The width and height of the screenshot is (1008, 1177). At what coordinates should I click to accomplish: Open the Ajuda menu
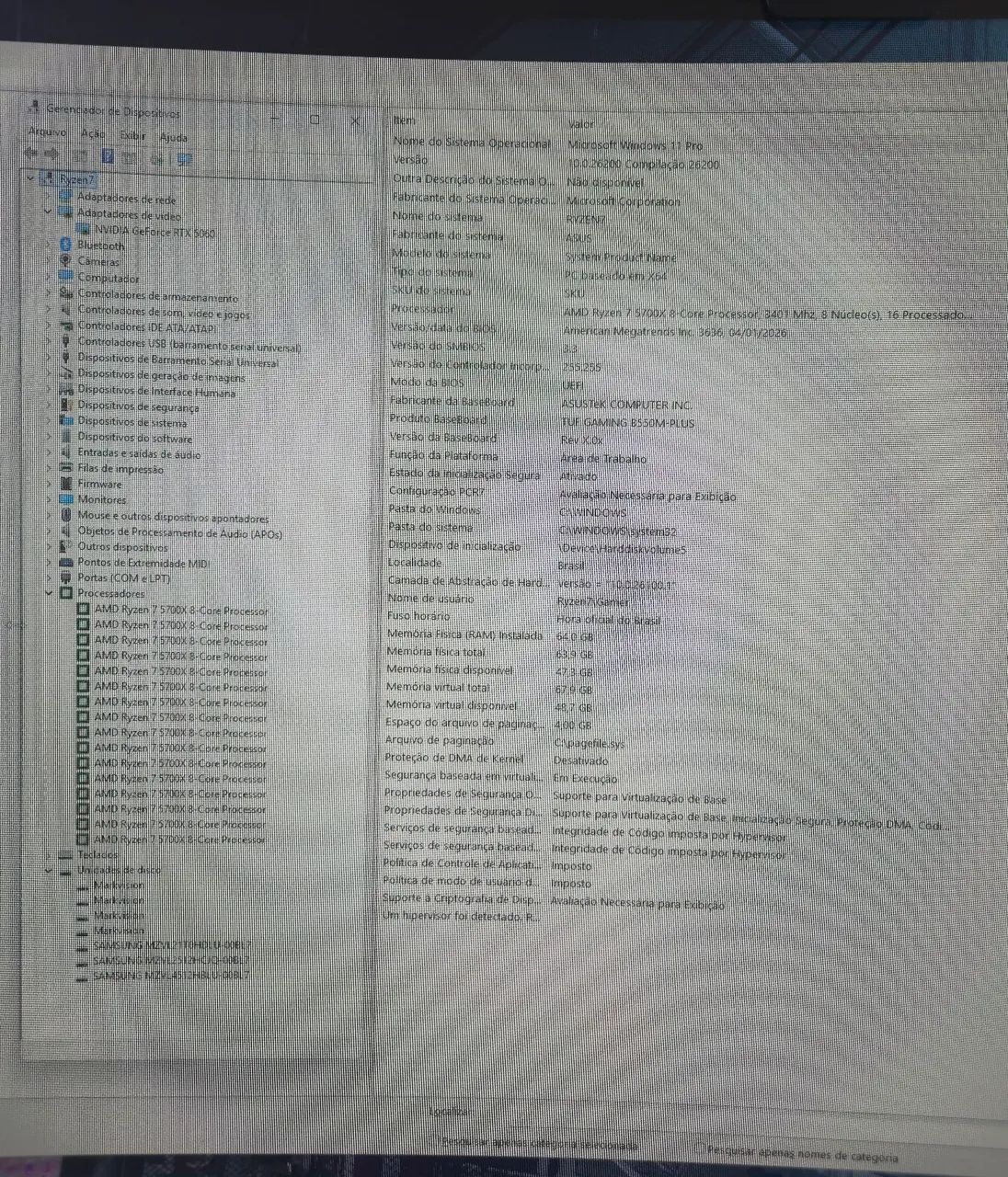click(x=173, y=138)
